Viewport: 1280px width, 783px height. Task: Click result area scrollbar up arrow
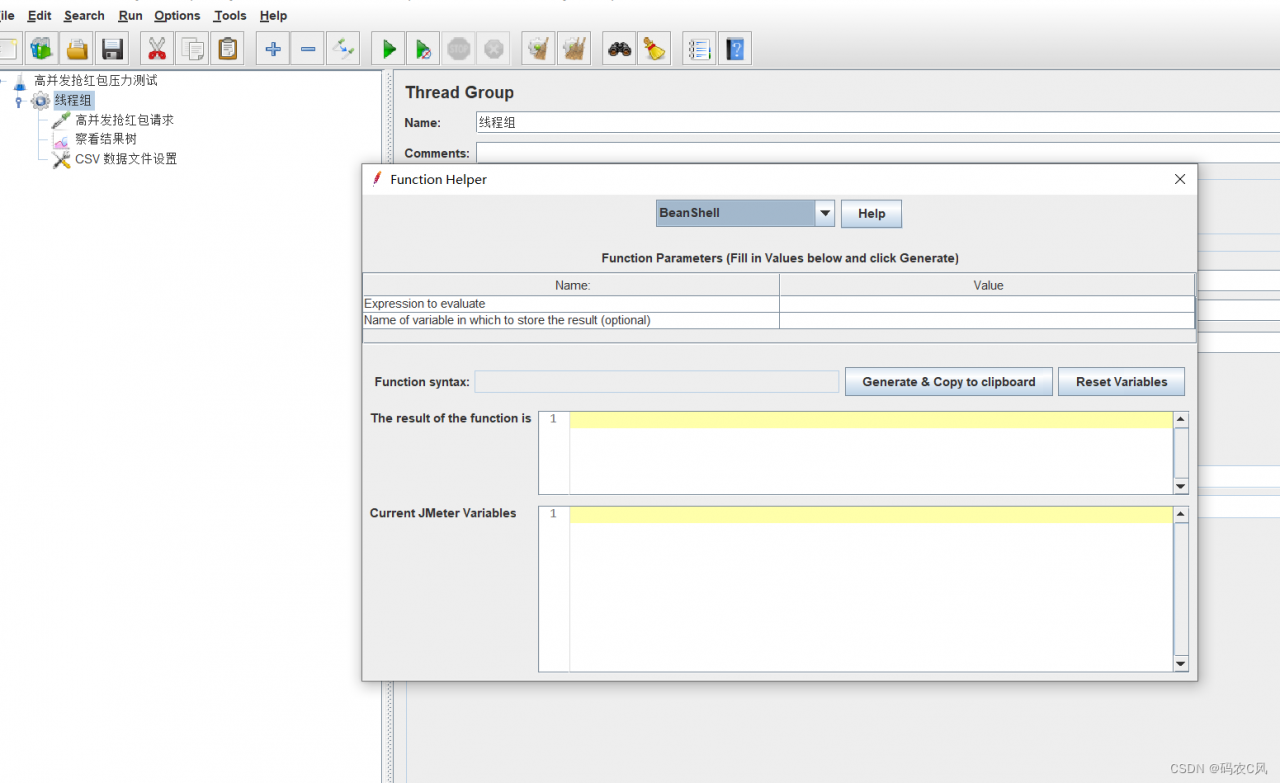click(x=1181, y=420)
